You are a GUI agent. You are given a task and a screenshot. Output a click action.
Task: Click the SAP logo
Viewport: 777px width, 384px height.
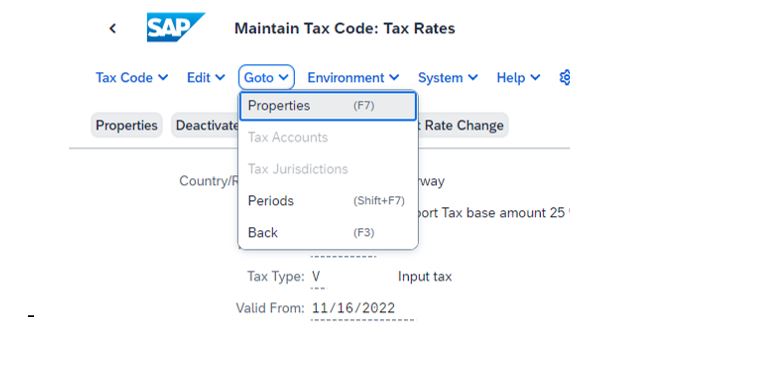coord(175,27)
